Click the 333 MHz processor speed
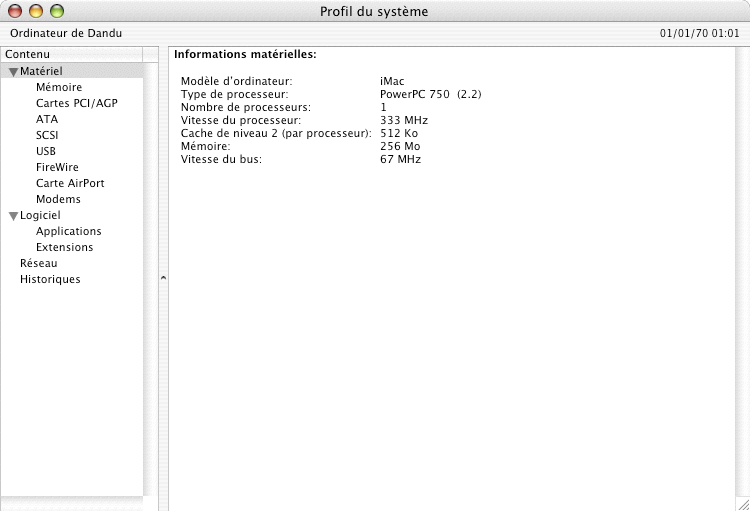 (x=404, y=120)
